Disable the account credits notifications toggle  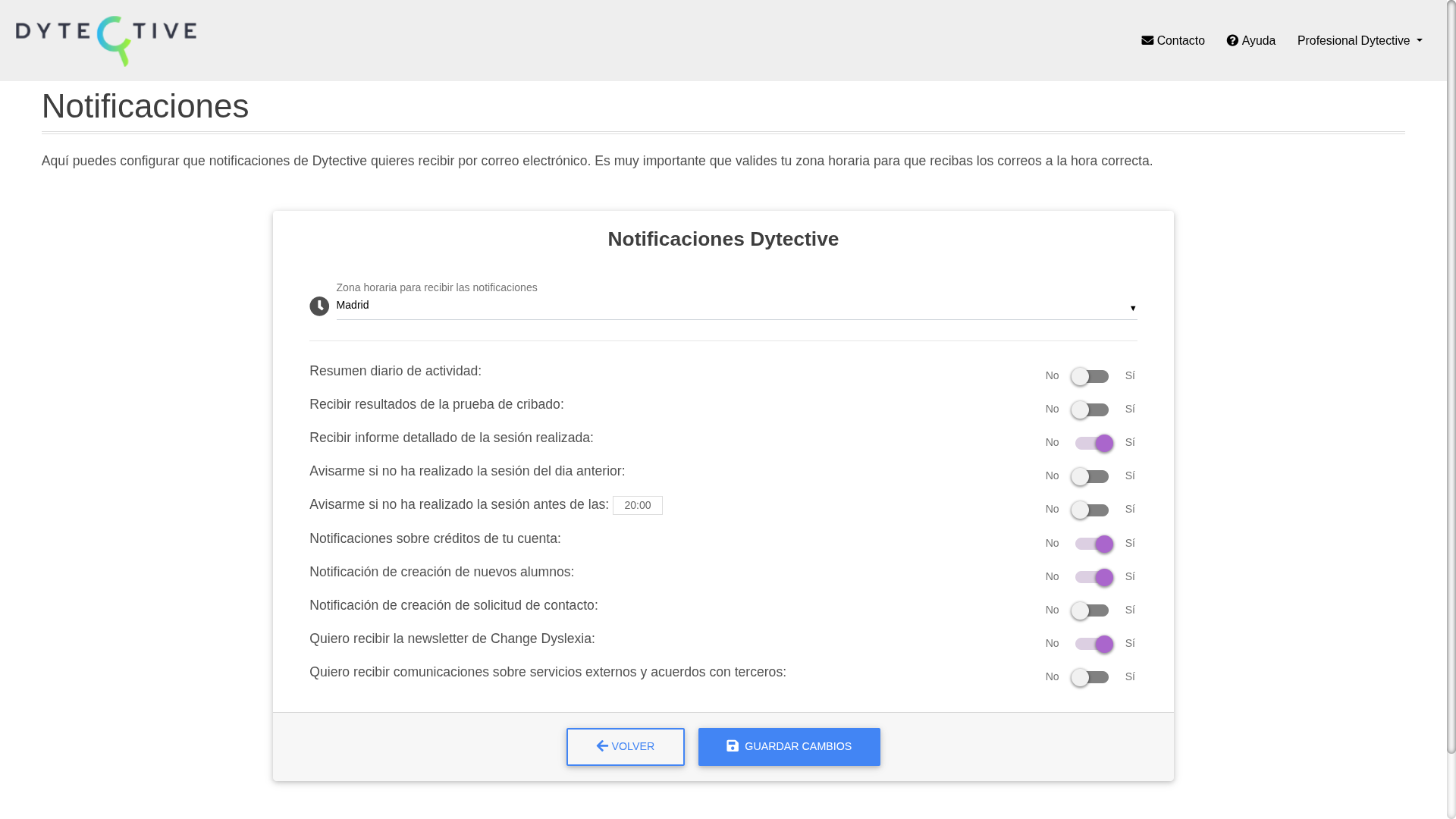tap(1094, 544)
